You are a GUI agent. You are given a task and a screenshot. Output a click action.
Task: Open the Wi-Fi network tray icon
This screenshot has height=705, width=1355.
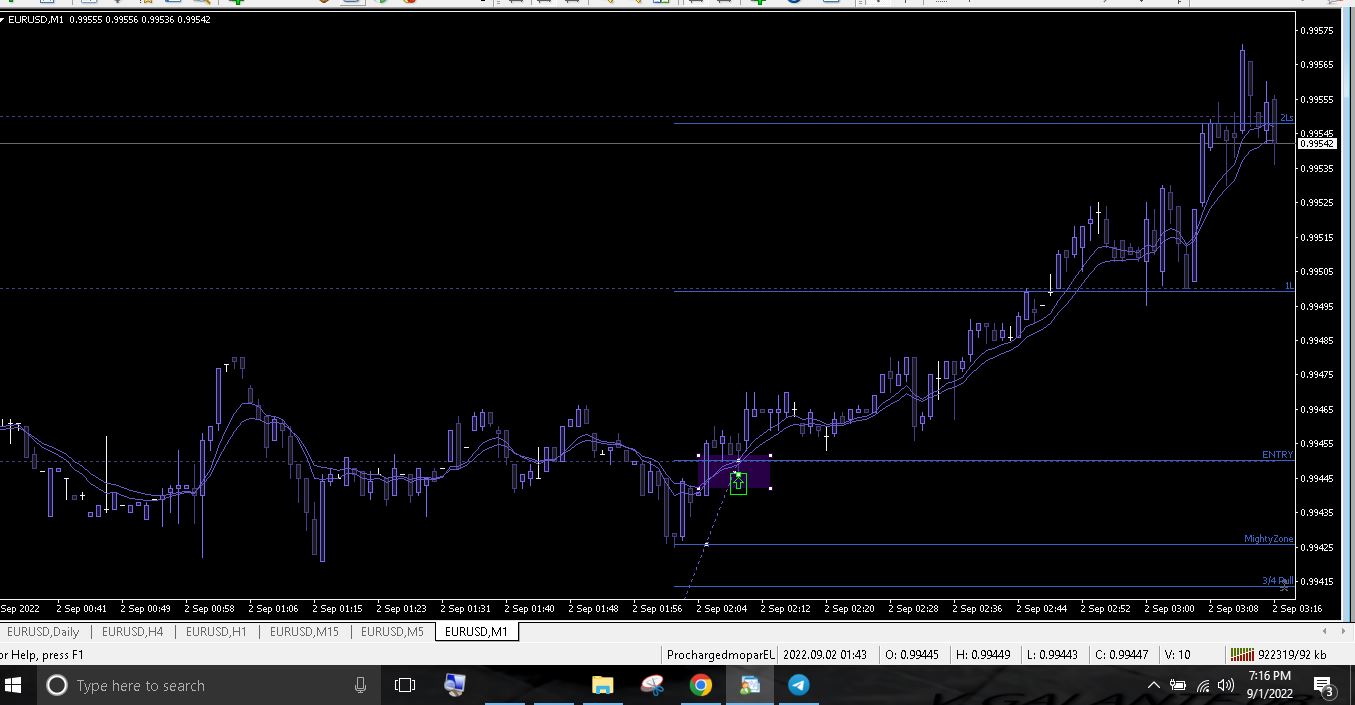click(1203, 685)
